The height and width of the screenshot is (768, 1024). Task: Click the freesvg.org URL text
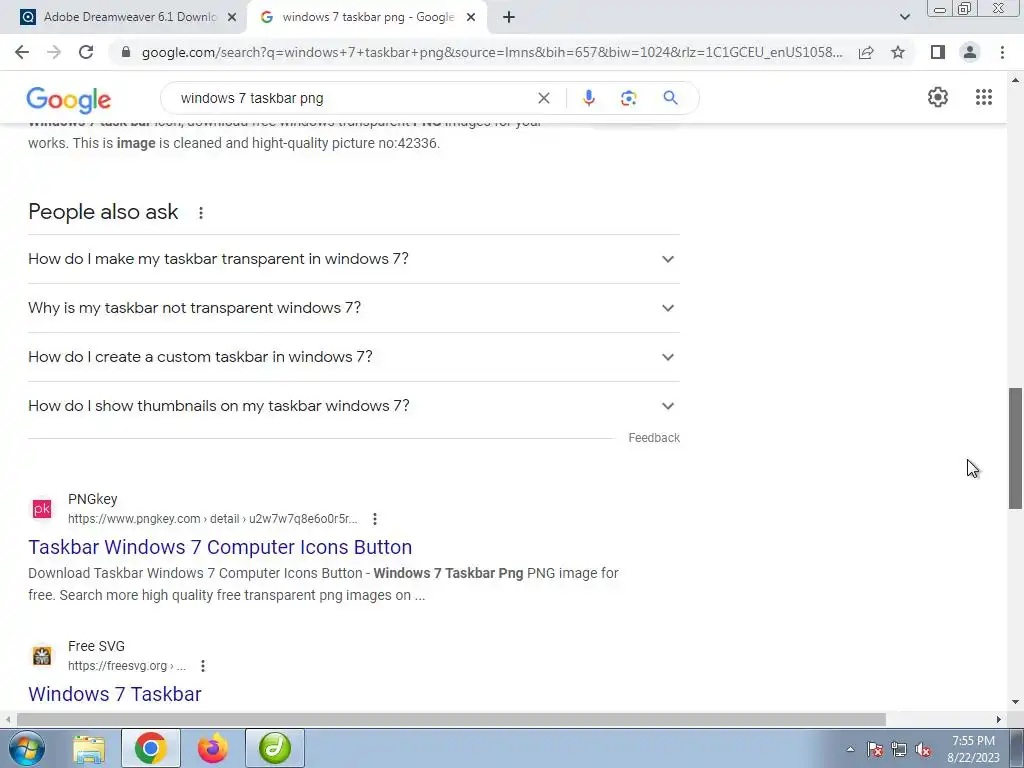[127, 666]
